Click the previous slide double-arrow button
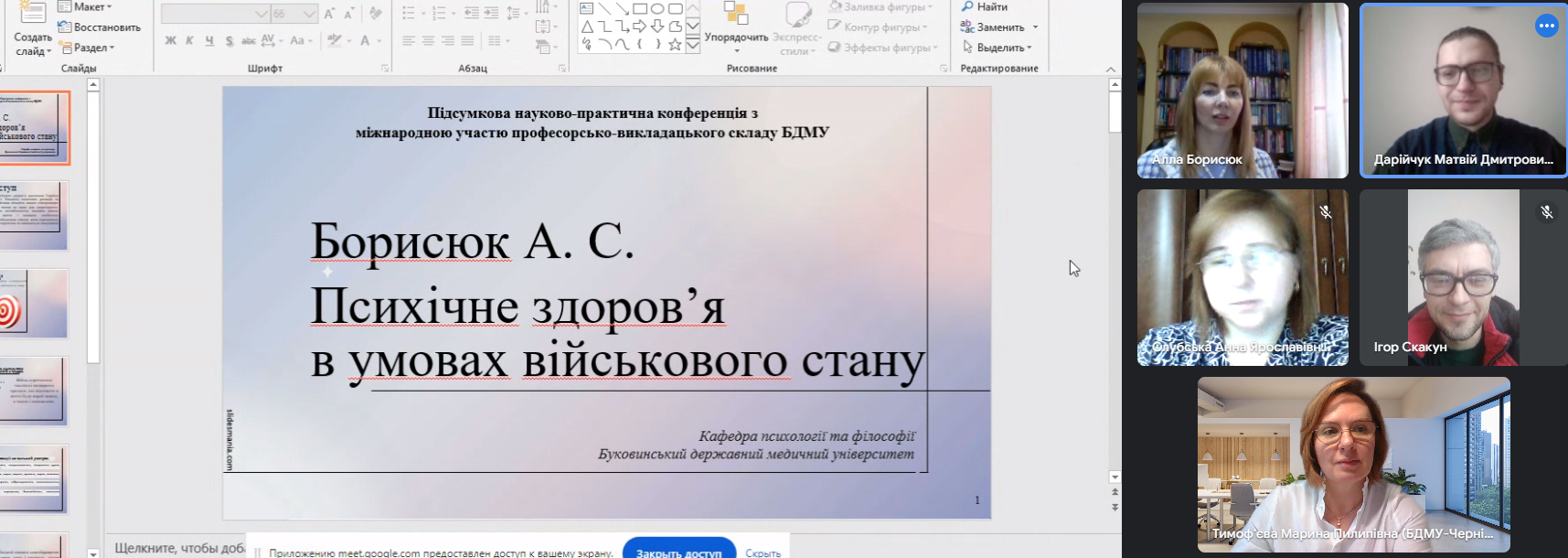 pyautogui.click(x=1115, y=492)
